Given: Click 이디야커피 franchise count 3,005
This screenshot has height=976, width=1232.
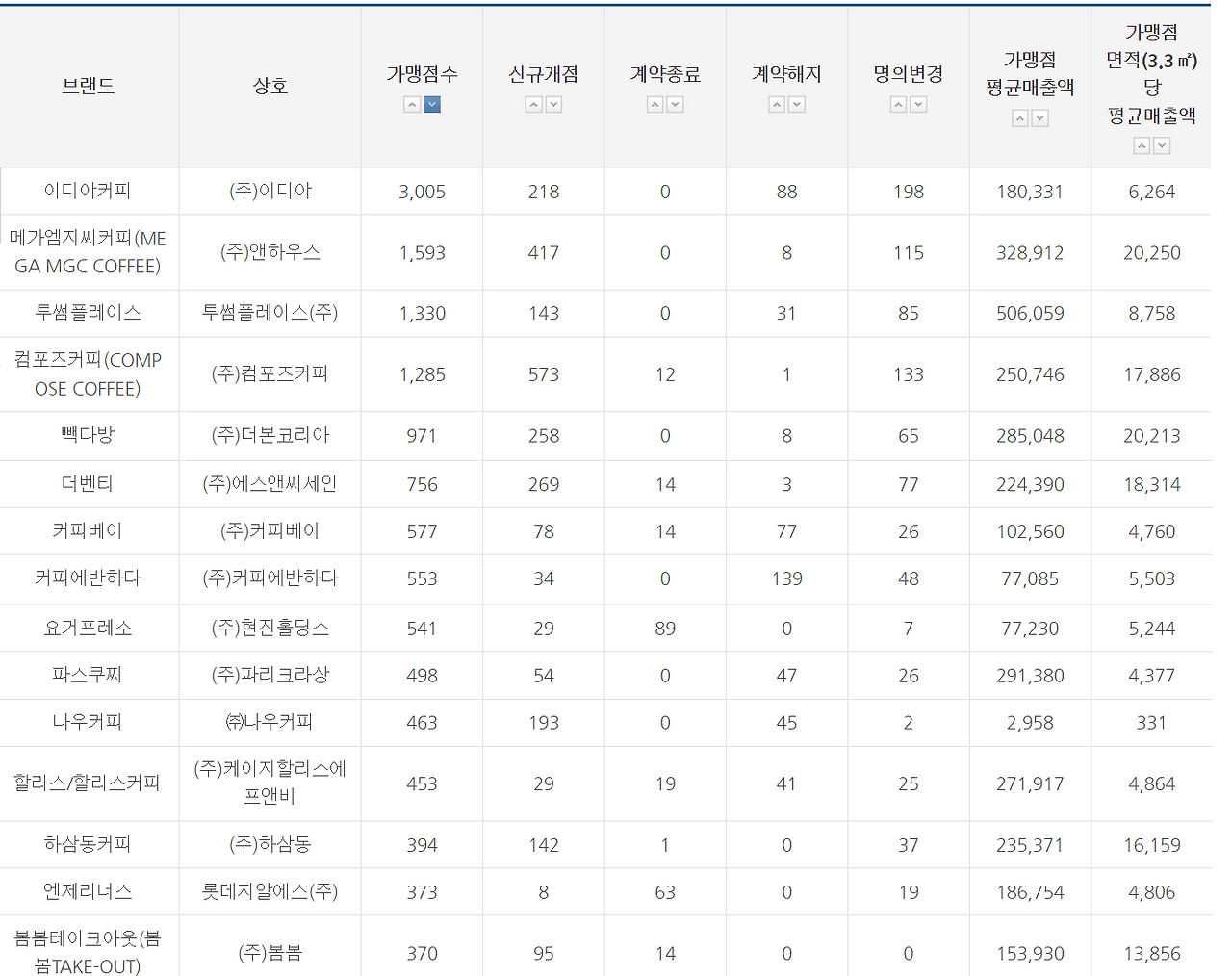Looking at the screenshot, I should pyautogui.click(x=423, y=192).
